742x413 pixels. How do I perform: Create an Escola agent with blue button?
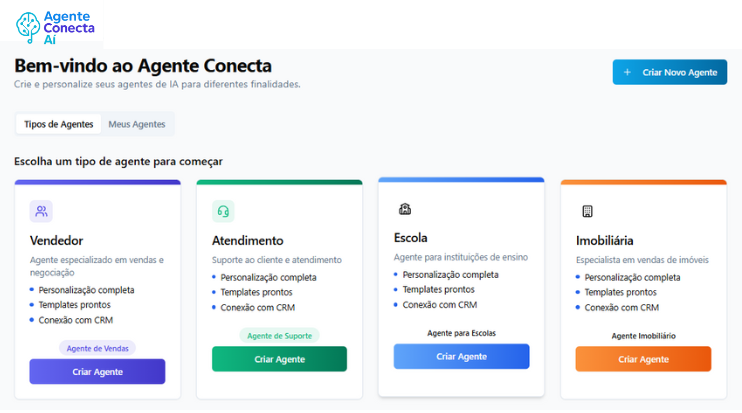[461, 356]
